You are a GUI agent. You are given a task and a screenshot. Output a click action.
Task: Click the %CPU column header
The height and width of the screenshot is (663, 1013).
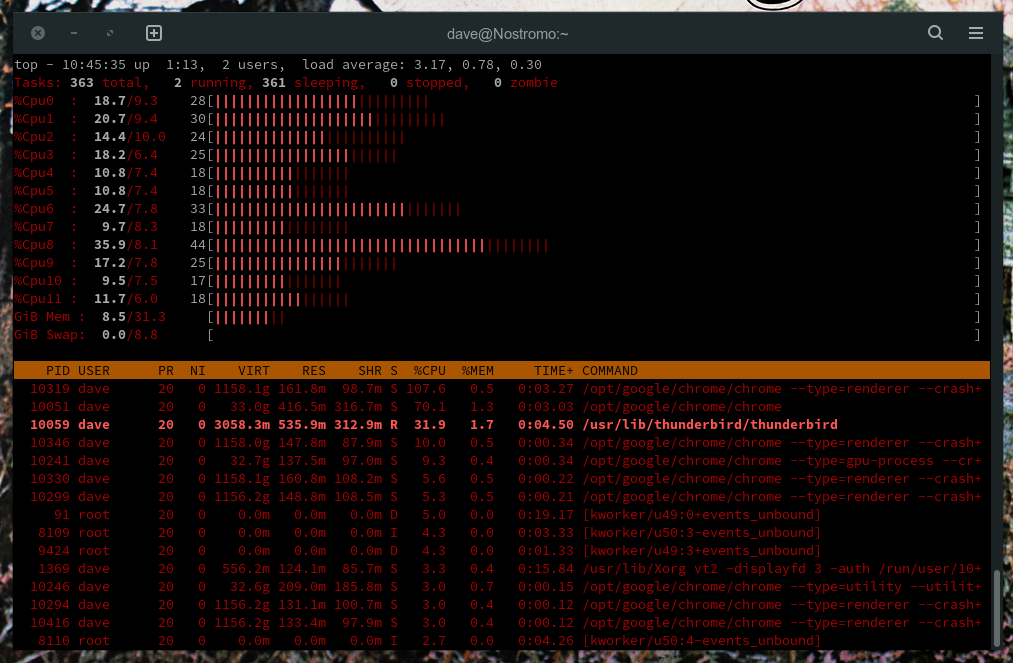point(430,371)
